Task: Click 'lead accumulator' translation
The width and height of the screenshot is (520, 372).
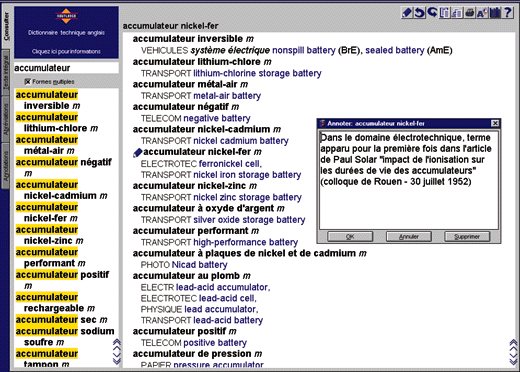Action: pyautogui.click(x=221, y=309)
